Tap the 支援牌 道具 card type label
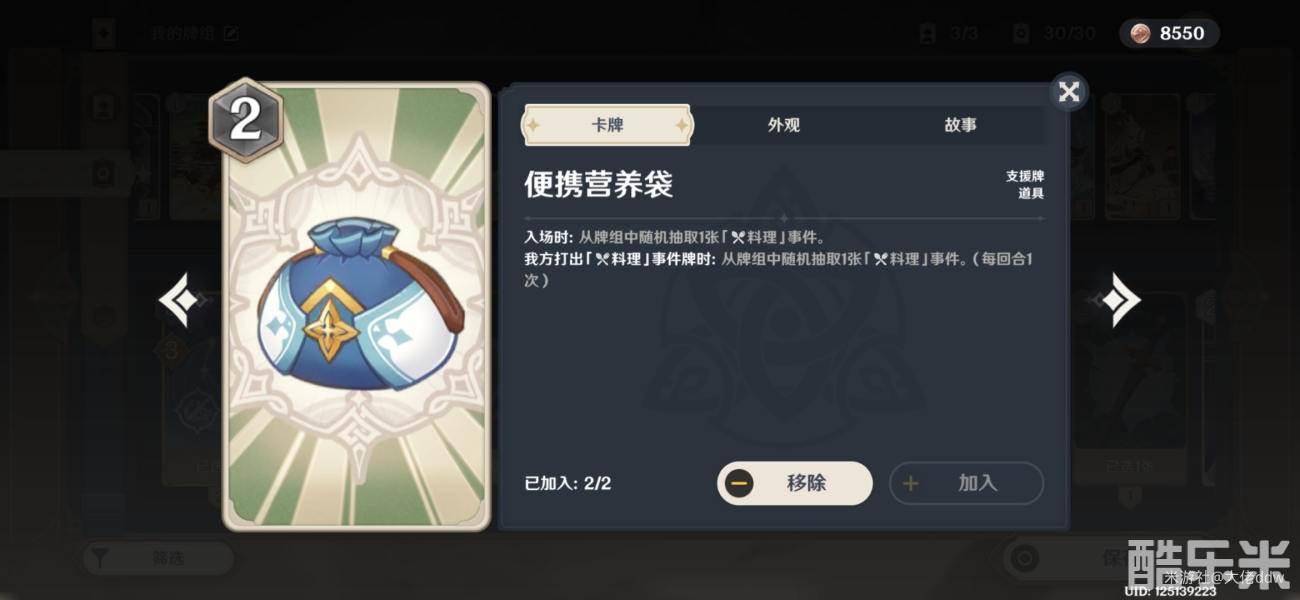 (x=1025, y=184)
